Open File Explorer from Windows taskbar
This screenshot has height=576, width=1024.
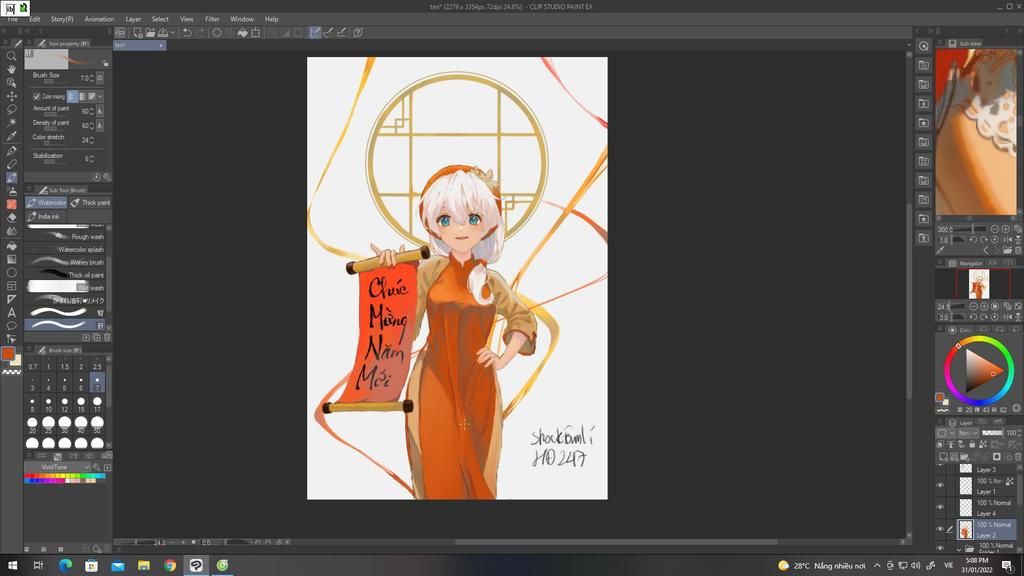point(144,566)
